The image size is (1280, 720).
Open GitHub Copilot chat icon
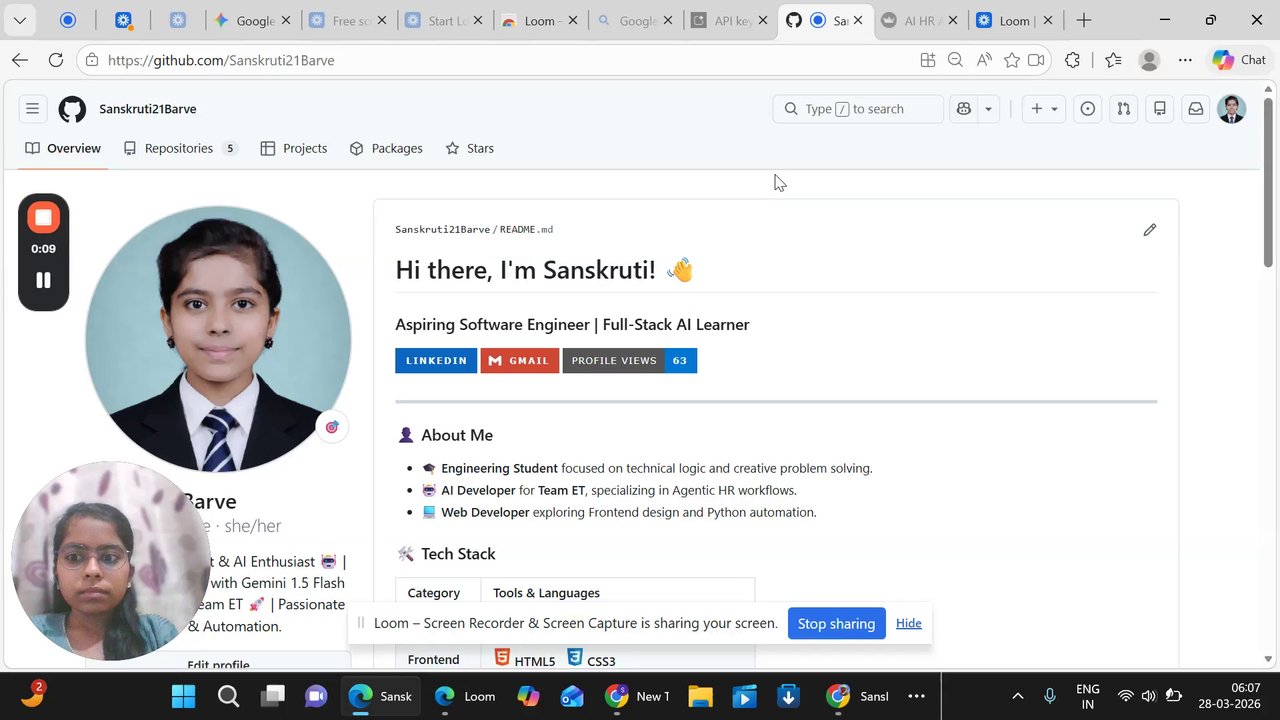pos(964,109)
